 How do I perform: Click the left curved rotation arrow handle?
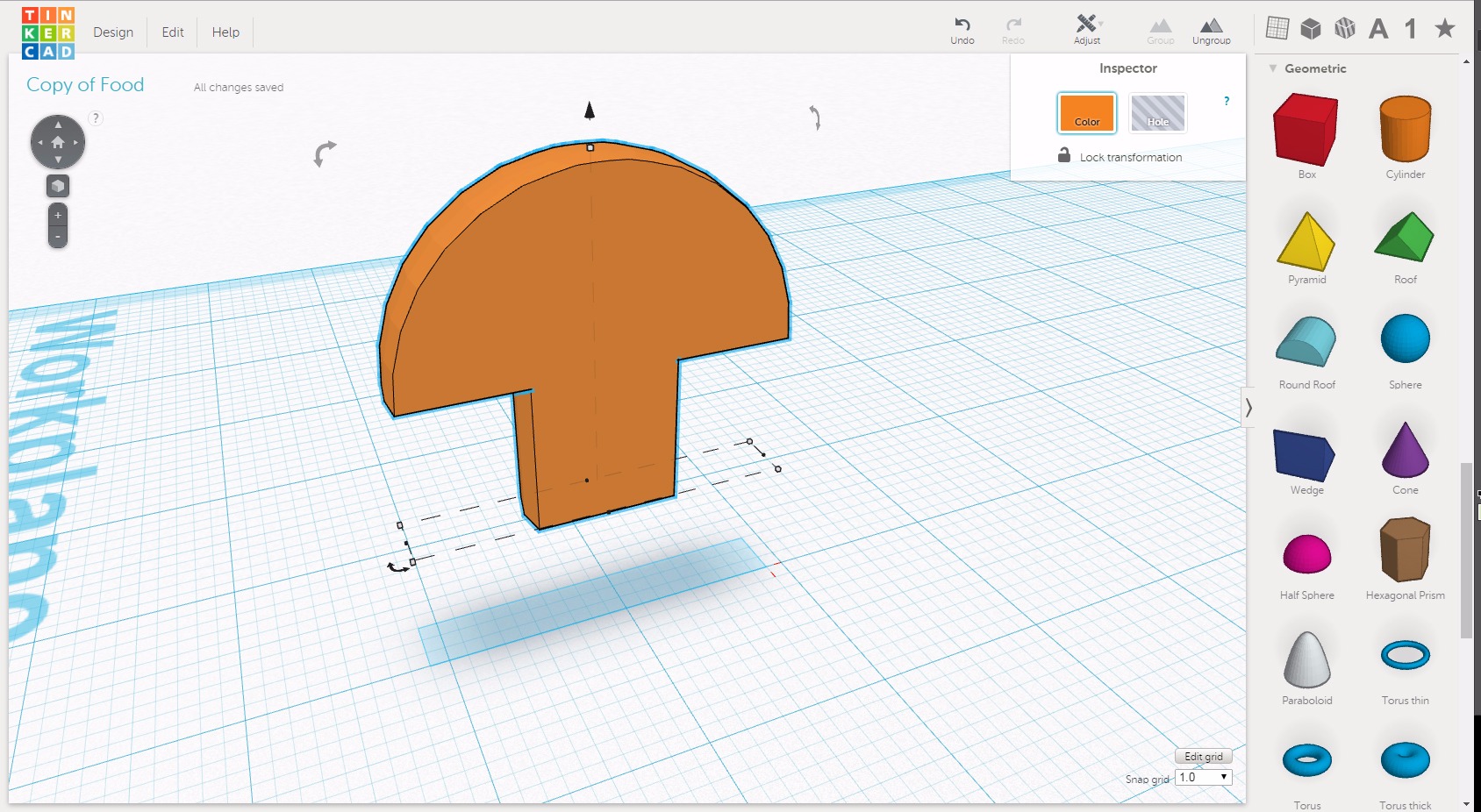coord(324,153)
